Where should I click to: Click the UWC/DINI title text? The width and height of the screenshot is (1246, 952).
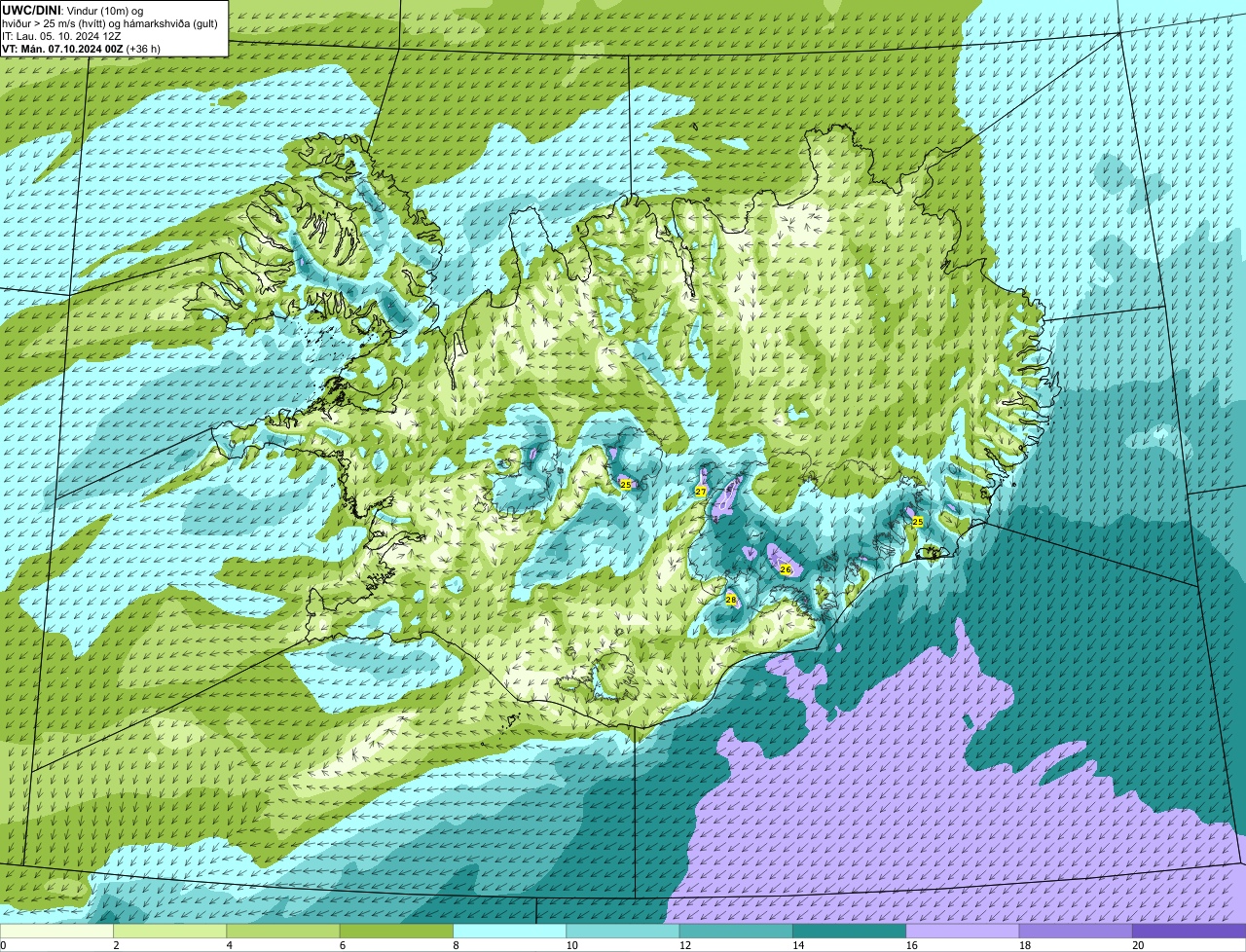tap(32, 10)
